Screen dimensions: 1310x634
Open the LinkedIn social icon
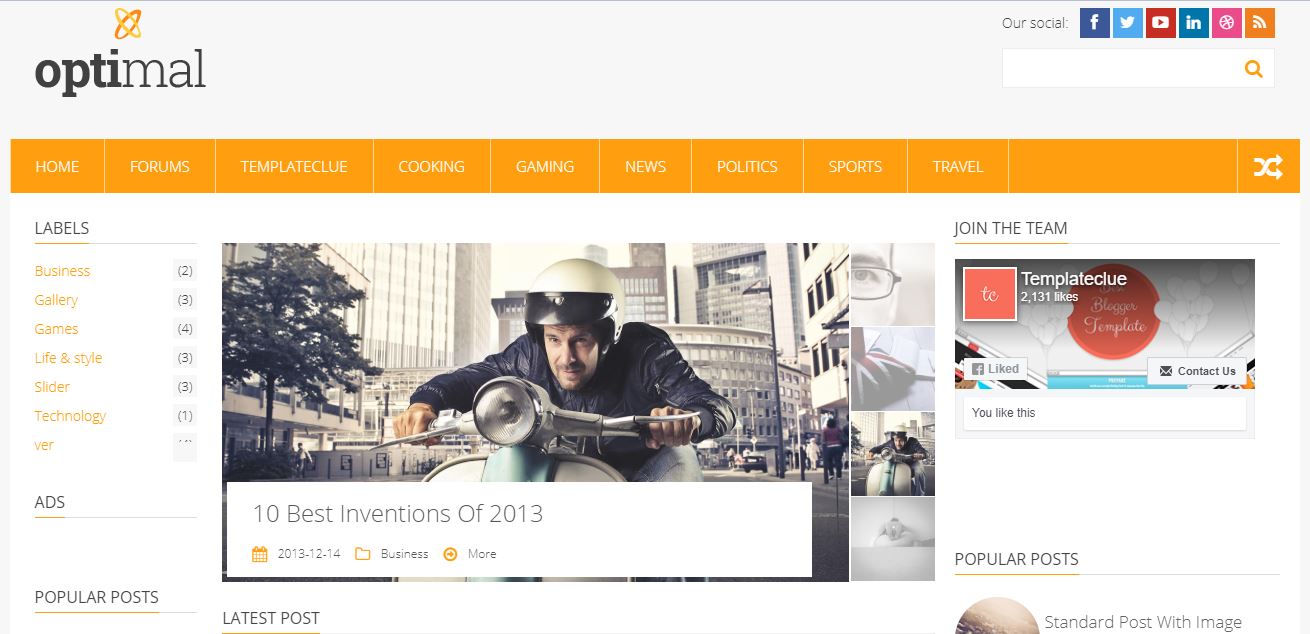(x=1194, y=22)
